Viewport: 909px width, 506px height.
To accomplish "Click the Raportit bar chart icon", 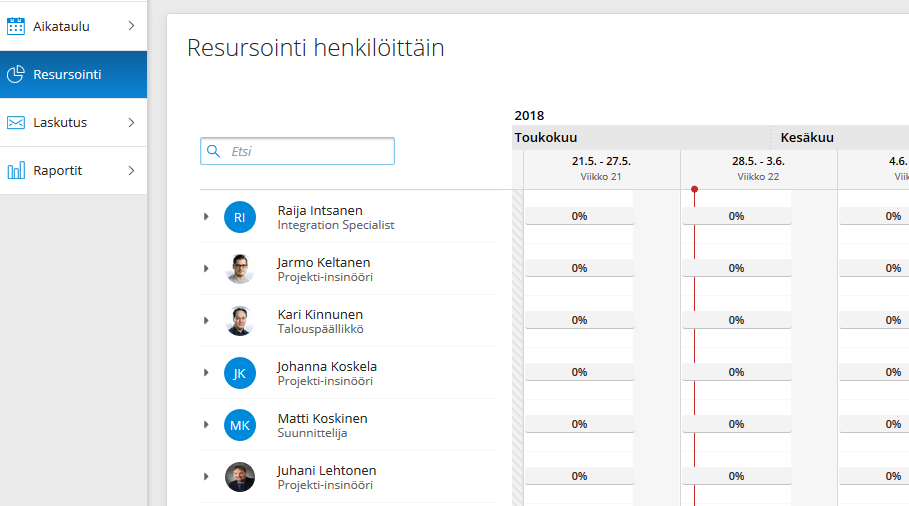I will tap(16, 170).
